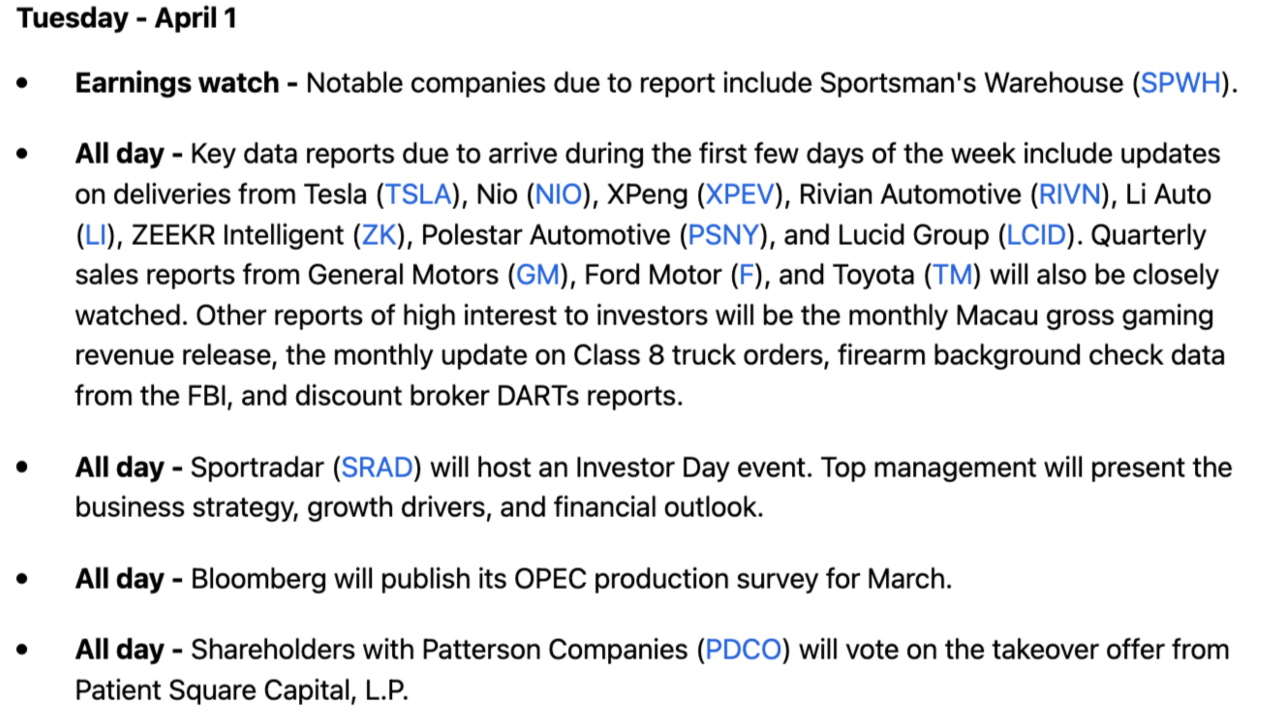Open the SRAD ticker link
1283x728 pixels.
pos(378,467)
